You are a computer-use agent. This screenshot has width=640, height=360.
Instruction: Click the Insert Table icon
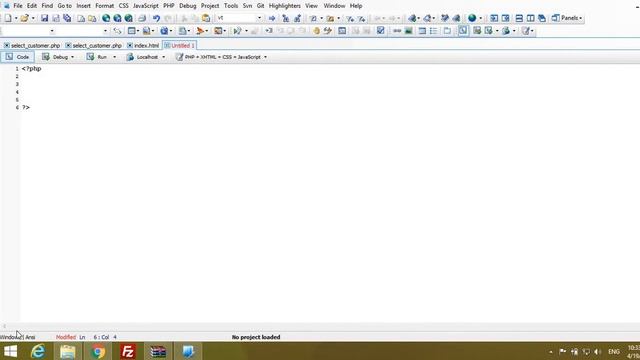422,31
